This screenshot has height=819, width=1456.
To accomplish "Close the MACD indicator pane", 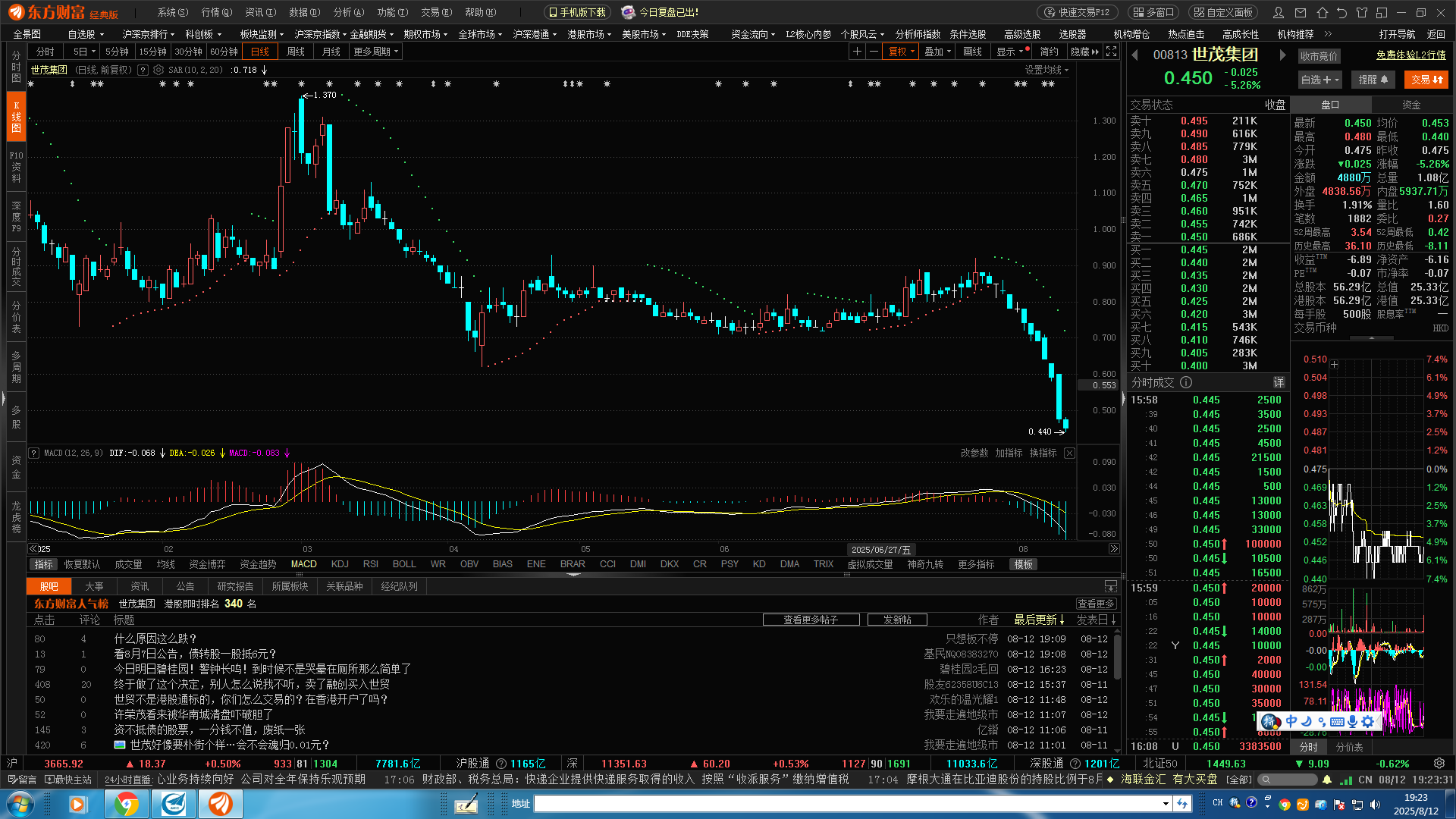I will (1069, 453).
